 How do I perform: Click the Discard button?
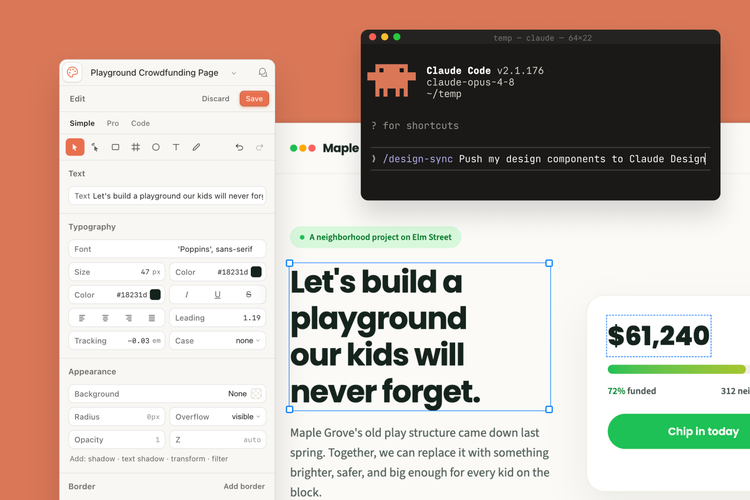(216, 99)
